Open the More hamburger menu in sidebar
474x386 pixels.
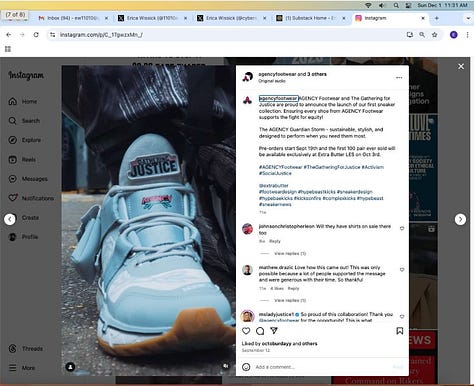22,368
